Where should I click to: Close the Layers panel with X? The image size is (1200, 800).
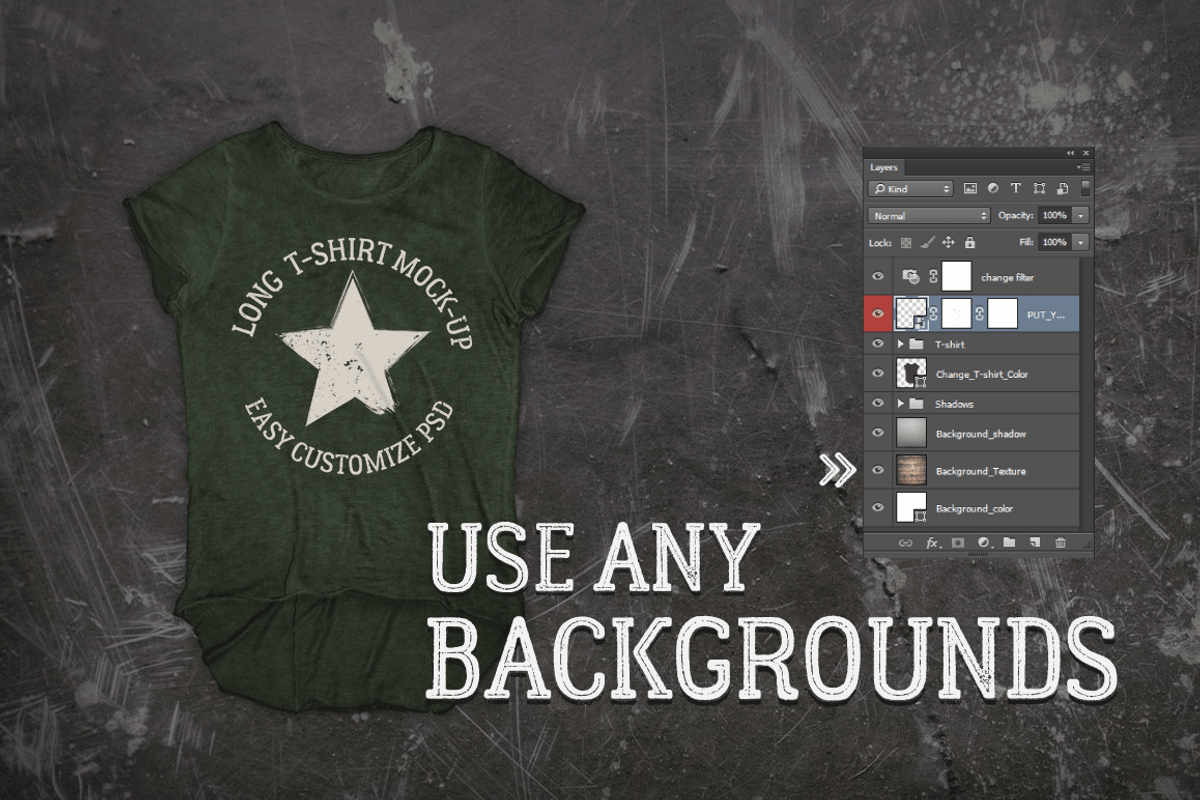1086,153
